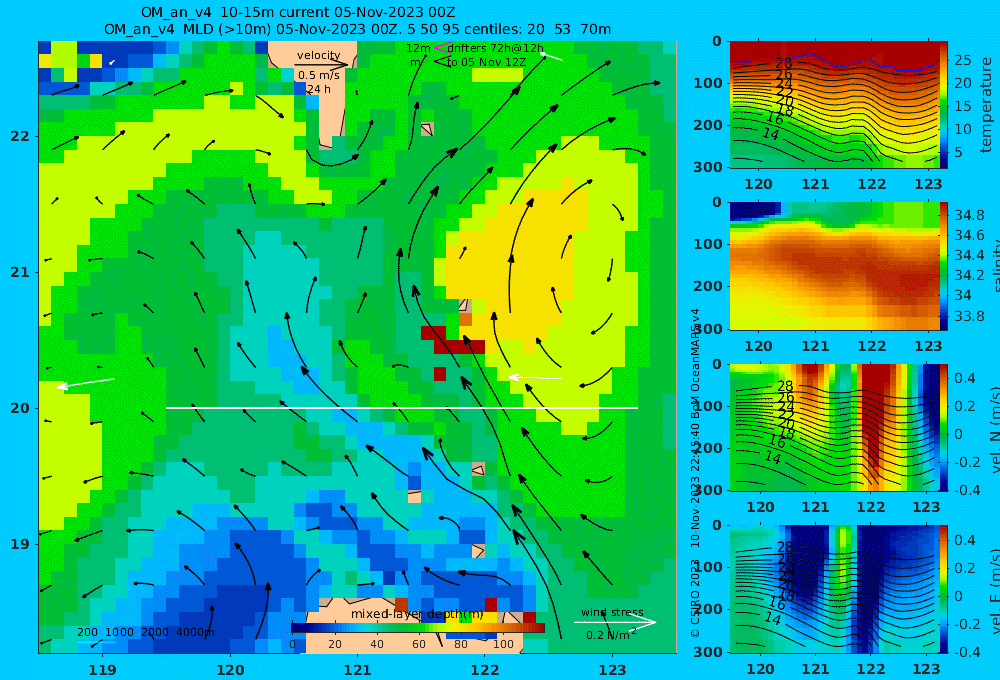Open the eastward velocity section panel

pyautogui.click(x=834, y=589)
